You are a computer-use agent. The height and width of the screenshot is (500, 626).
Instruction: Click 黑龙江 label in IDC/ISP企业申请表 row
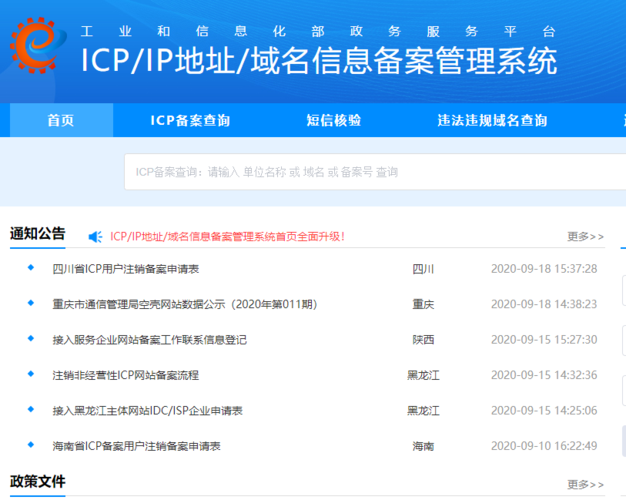click(x=423, y=411)
